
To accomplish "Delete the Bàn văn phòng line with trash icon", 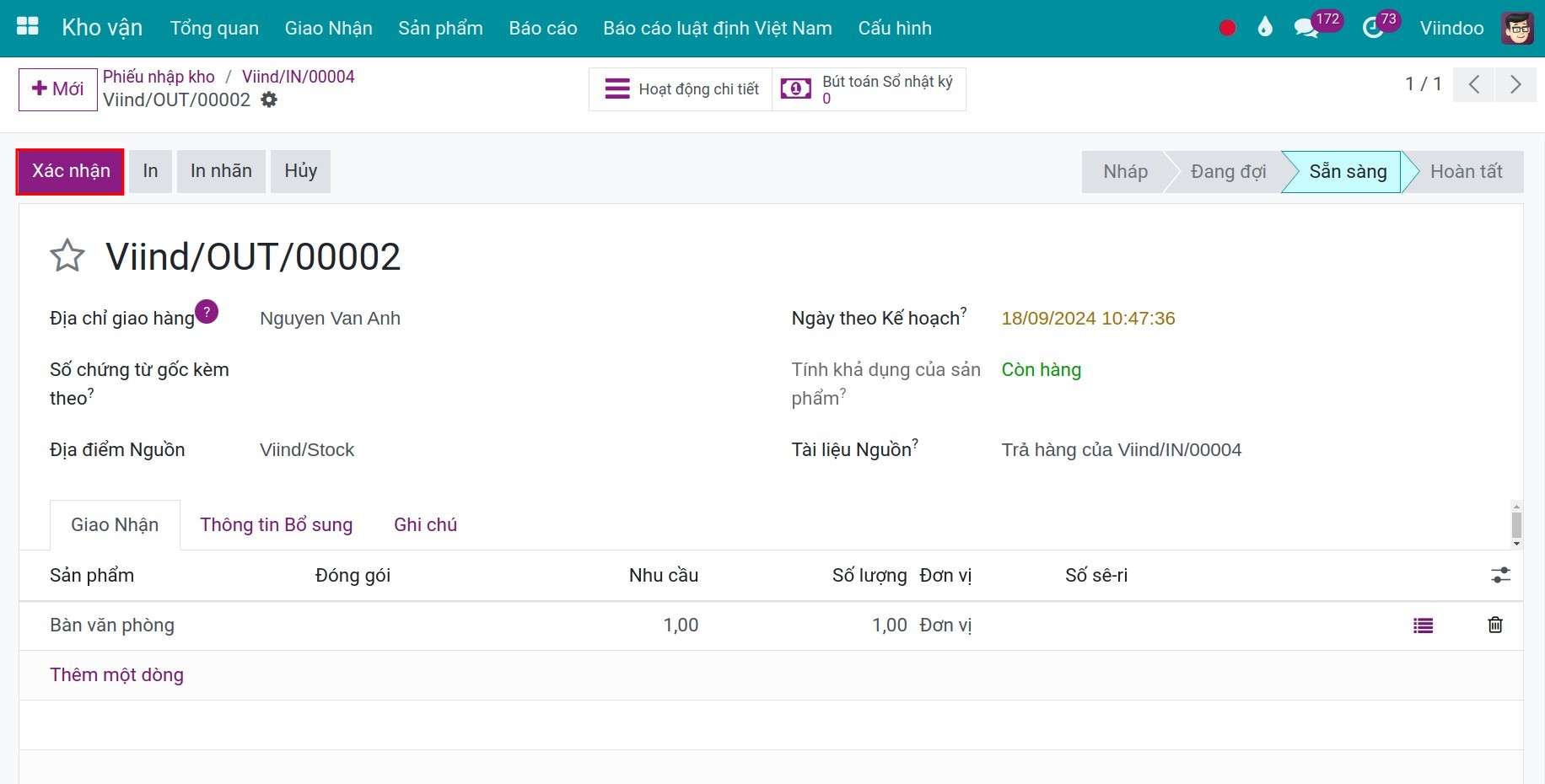I will [x=1494, y=625].
